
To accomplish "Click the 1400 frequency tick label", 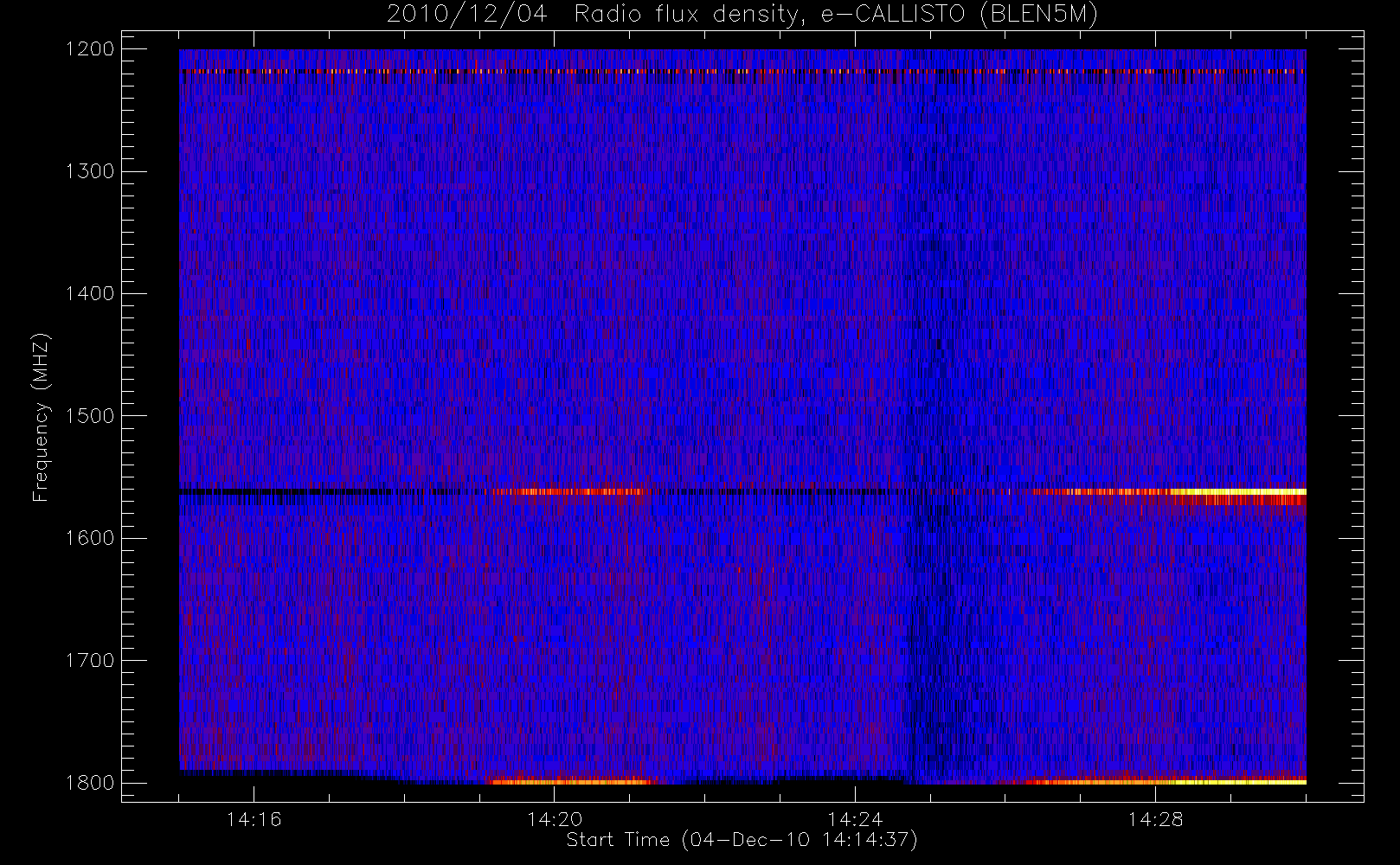I will [90, 294].
